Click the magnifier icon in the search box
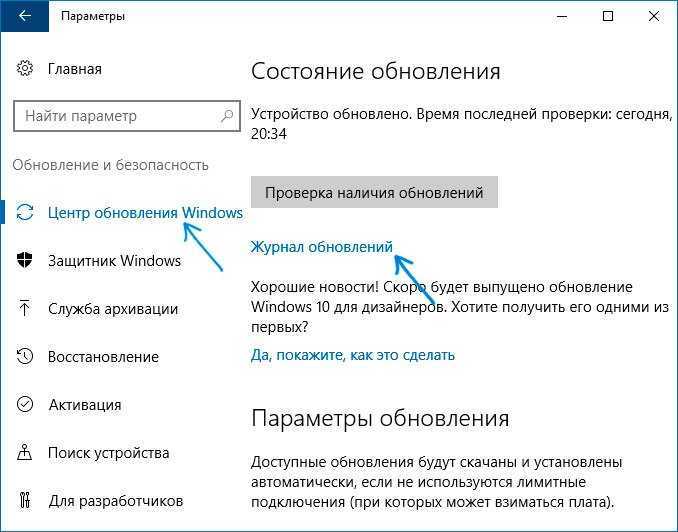678x532 pixels. point(227,115)
